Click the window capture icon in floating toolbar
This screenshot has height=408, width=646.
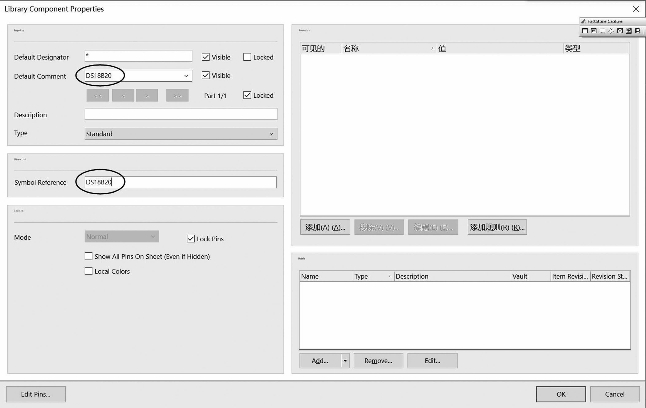pos(594,31)
